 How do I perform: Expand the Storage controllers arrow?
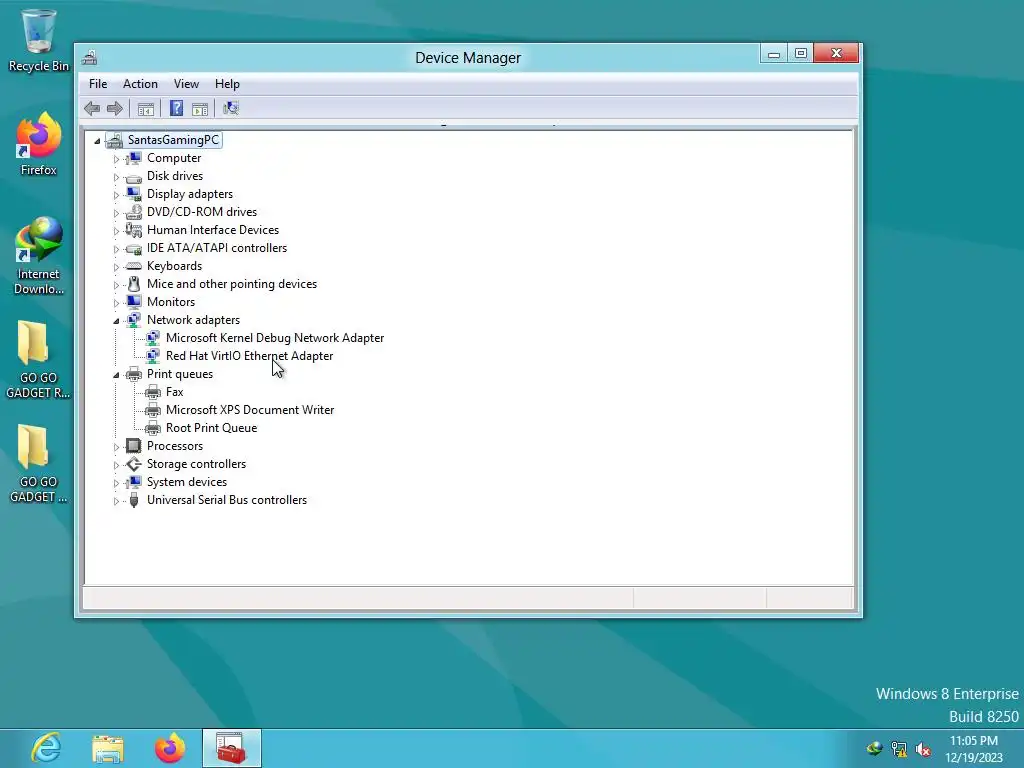pyautogui.click(x=116, y=465)
